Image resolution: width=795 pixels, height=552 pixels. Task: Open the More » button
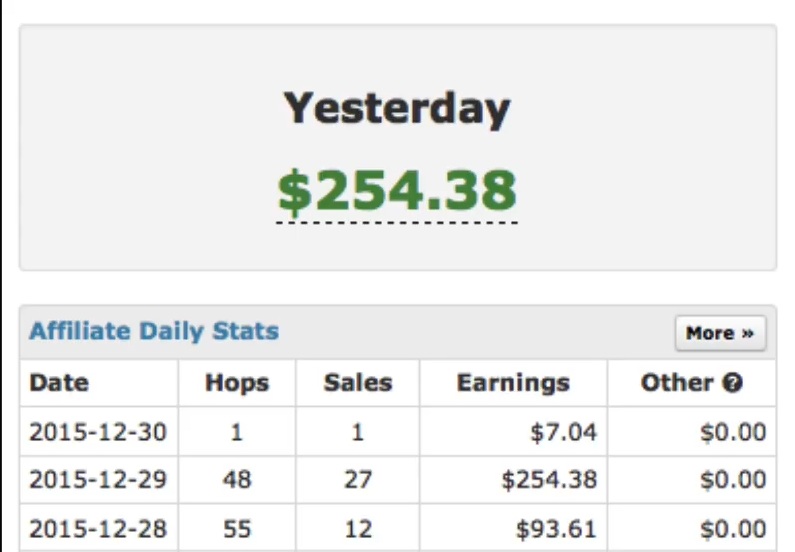pos(720,333)
